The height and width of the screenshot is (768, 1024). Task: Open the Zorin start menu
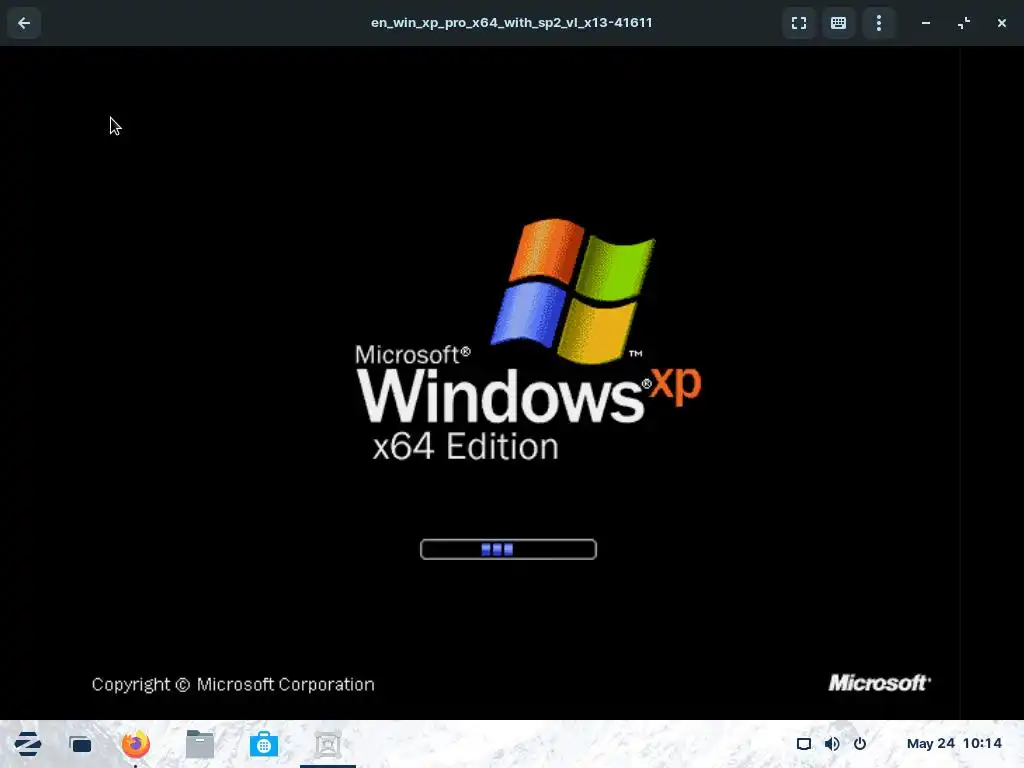pyautogui.click(x=28, y=744)
